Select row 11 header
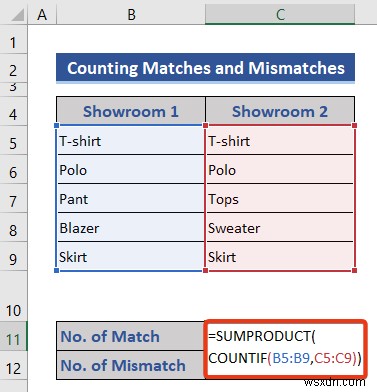Screen dimensions: 377x392 13,336
